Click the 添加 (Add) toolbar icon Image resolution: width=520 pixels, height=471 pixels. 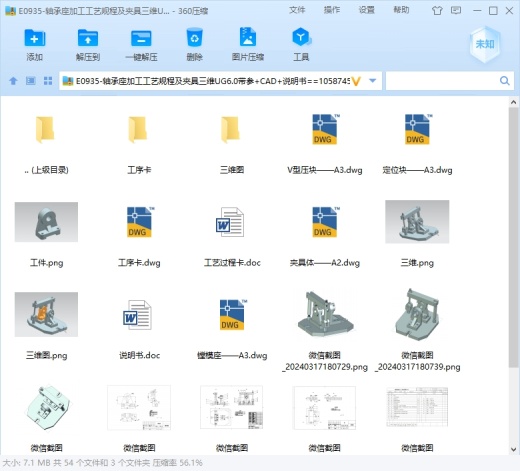click(x=35, y=38)
